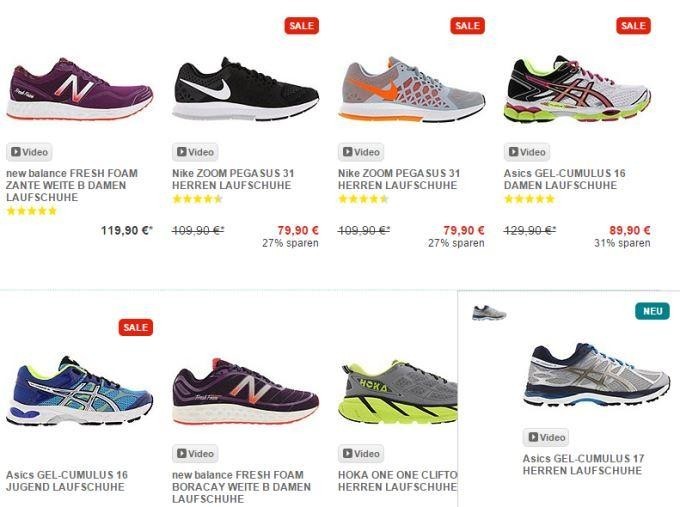680x507 pixels.
Task: Click Video button under grey-orange Nike Pegasus
Action: (361, 152)
